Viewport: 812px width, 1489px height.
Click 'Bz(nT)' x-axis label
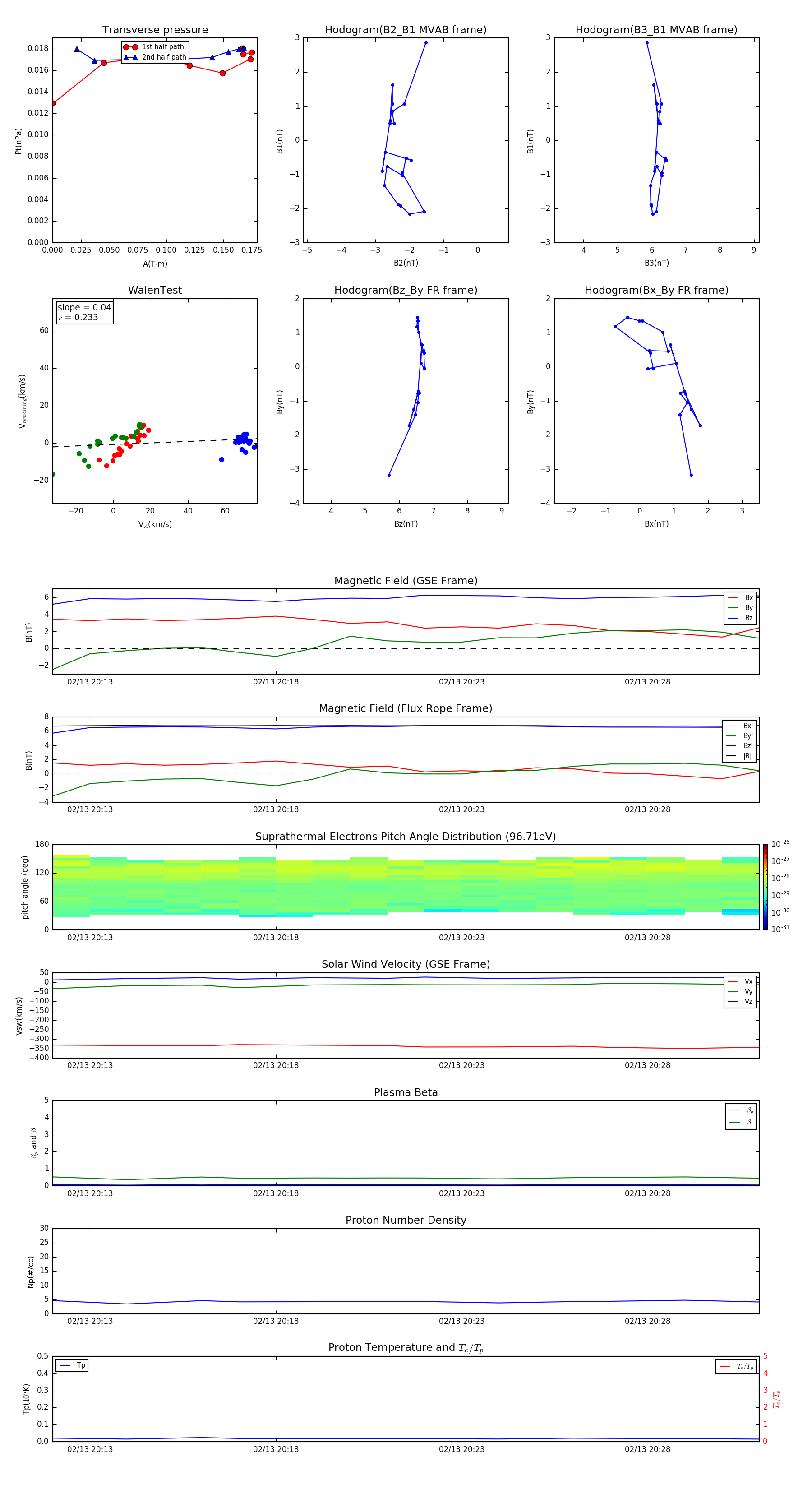(x=406, y=524)
